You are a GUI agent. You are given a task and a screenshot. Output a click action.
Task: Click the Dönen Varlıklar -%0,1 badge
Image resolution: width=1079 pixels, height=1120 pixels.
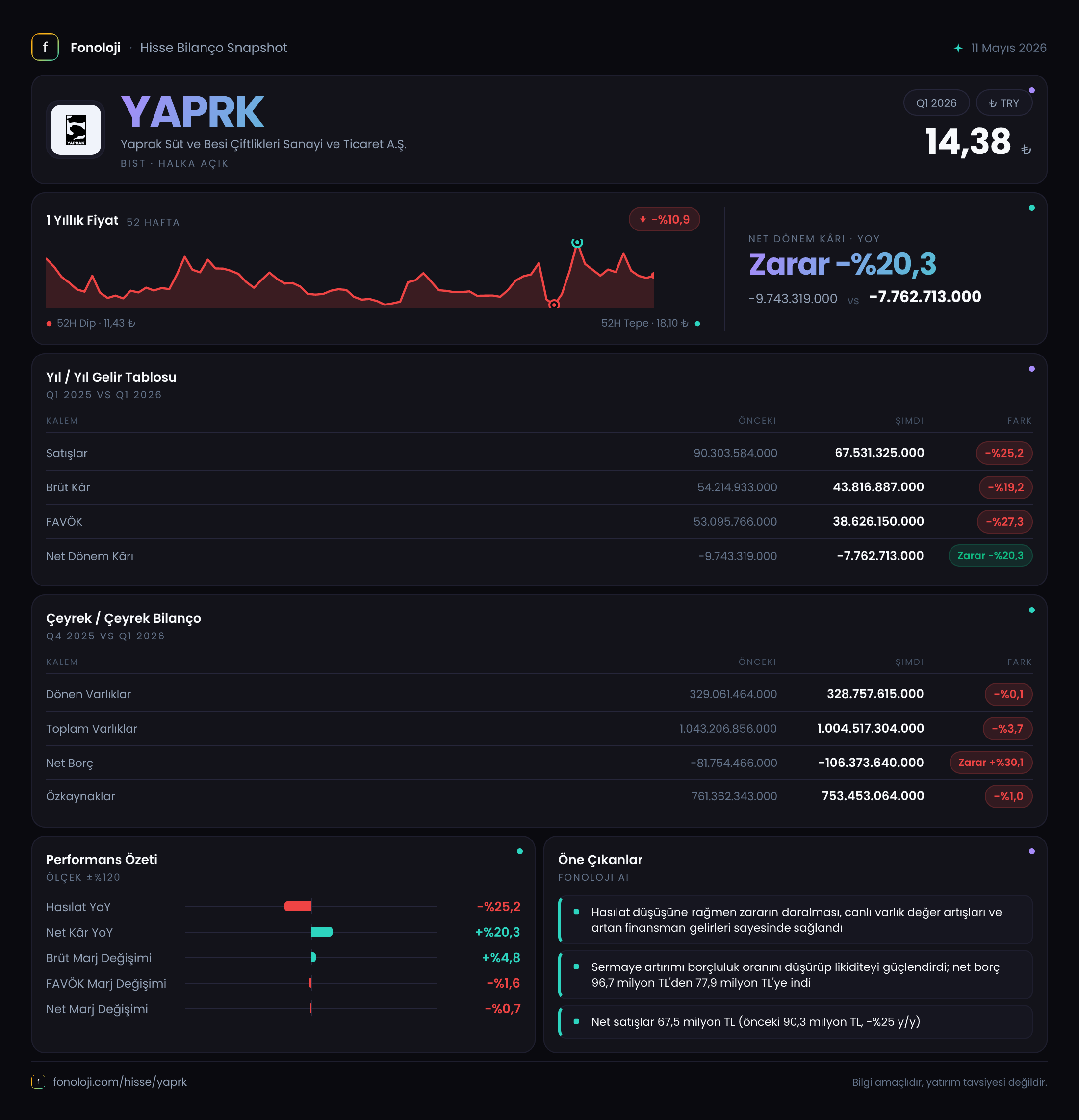pos(1009,694)
